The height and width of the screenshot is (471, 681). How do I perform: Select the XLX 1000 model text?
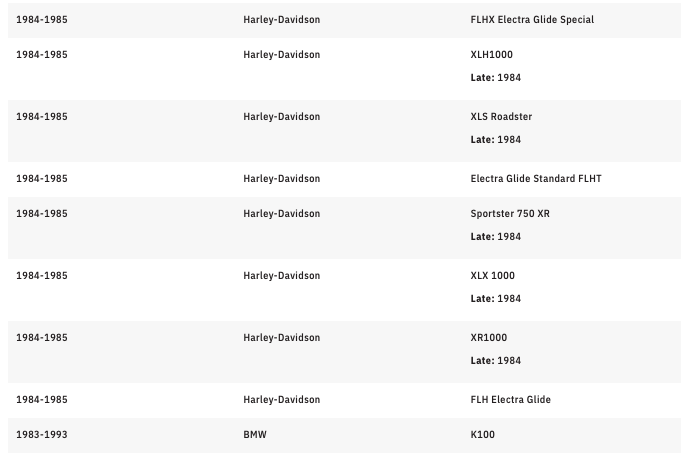(492, 276)
